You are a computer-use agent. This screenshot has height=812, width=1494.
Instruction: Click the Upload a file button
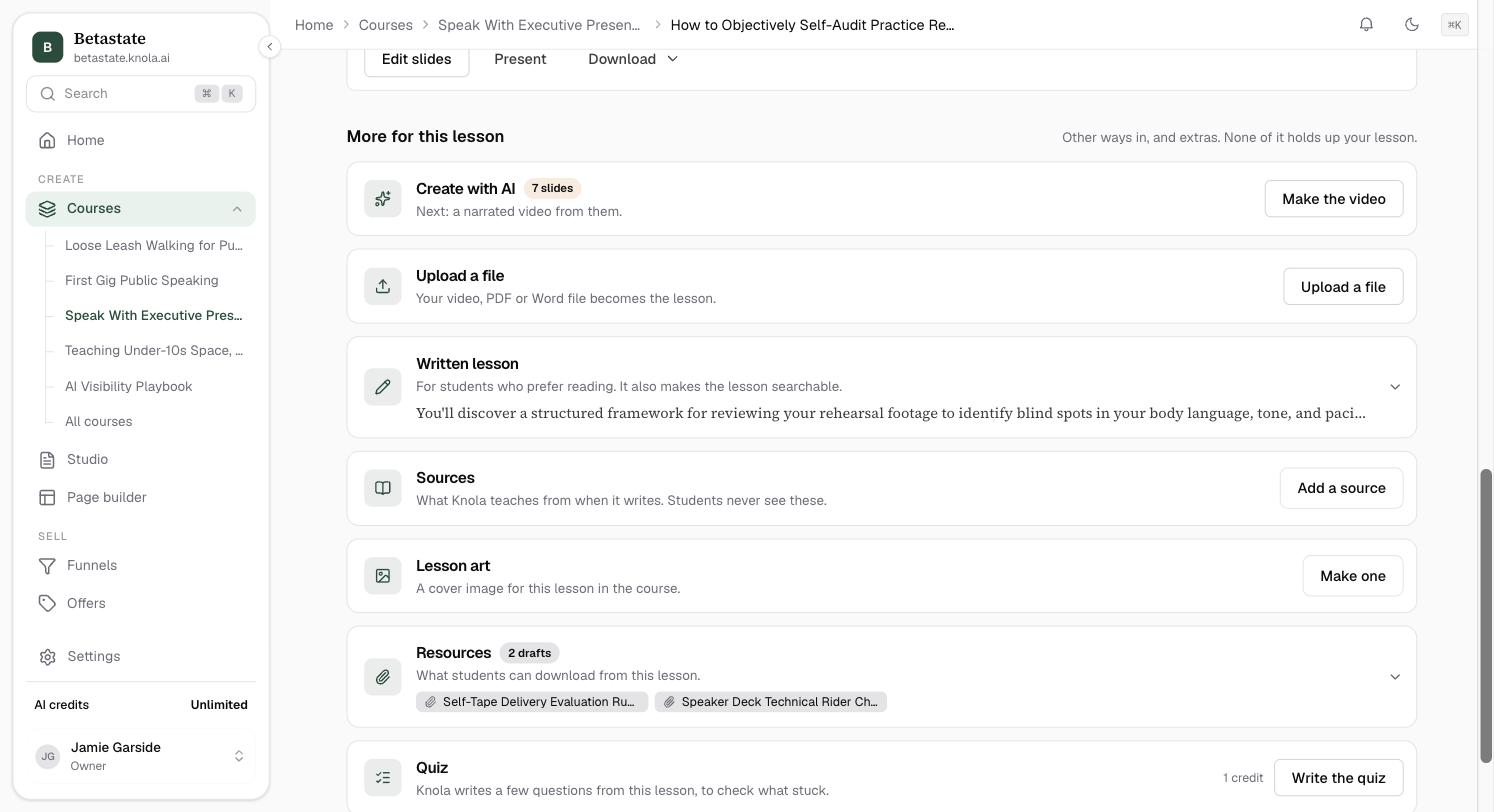point(1343,287)
